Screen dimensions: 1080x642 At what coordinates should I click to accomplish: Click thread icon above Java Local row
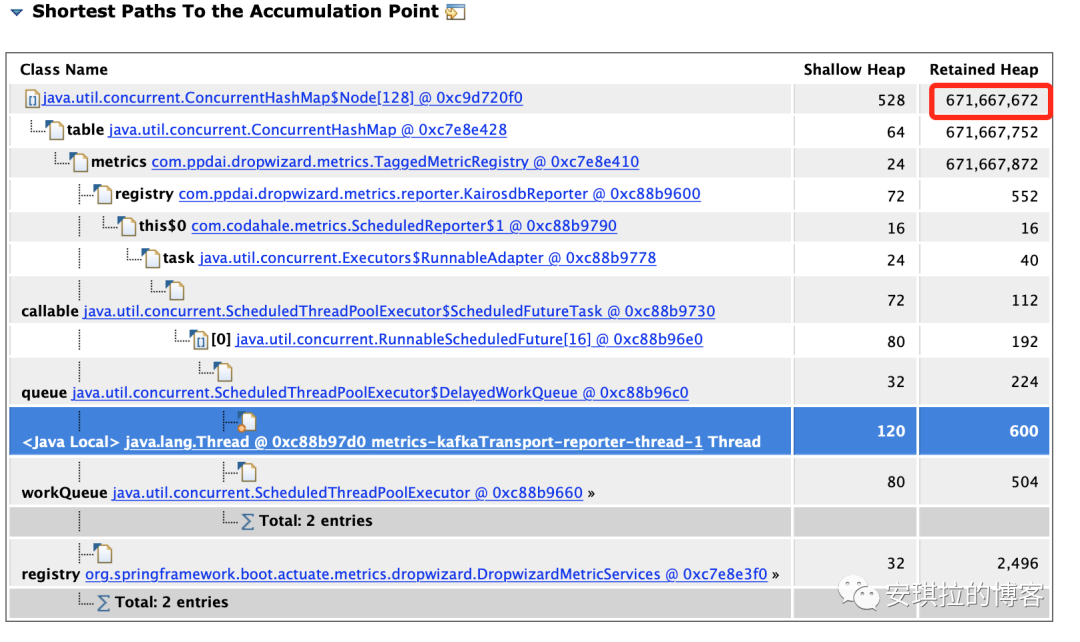[x=247, y=422]
